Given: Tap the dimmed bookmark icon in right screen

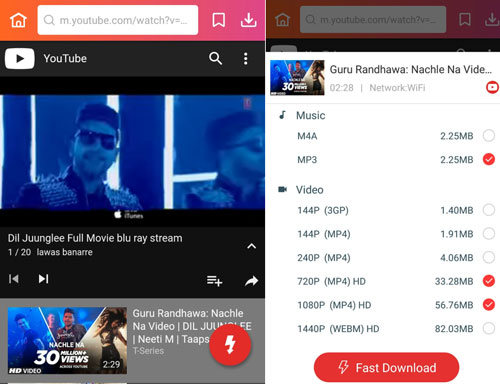Looking at the screenshot, I should click(x=465, y=19).
